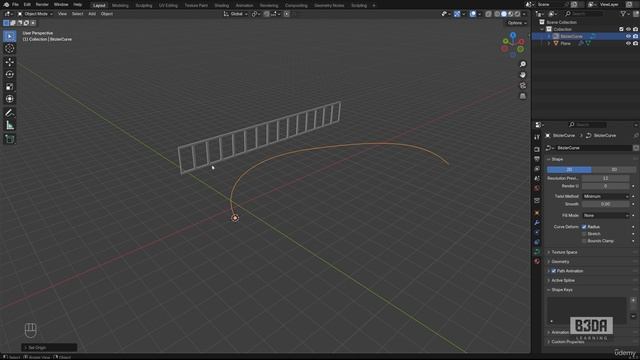Add a shape key with plus button

tap(633, 300)
